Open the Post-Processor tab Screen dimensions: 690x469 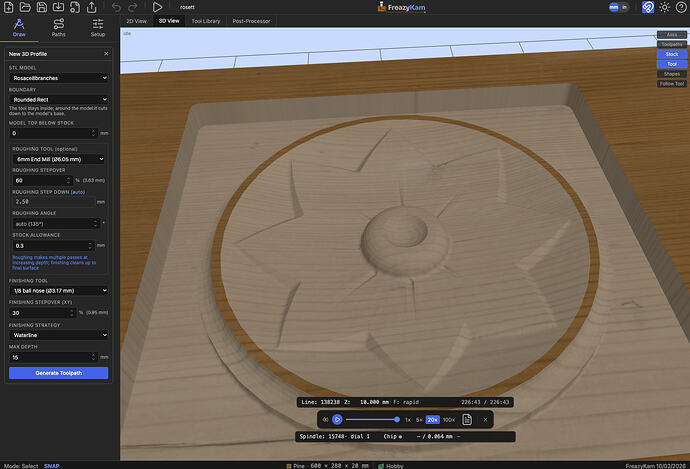(251, 21)
